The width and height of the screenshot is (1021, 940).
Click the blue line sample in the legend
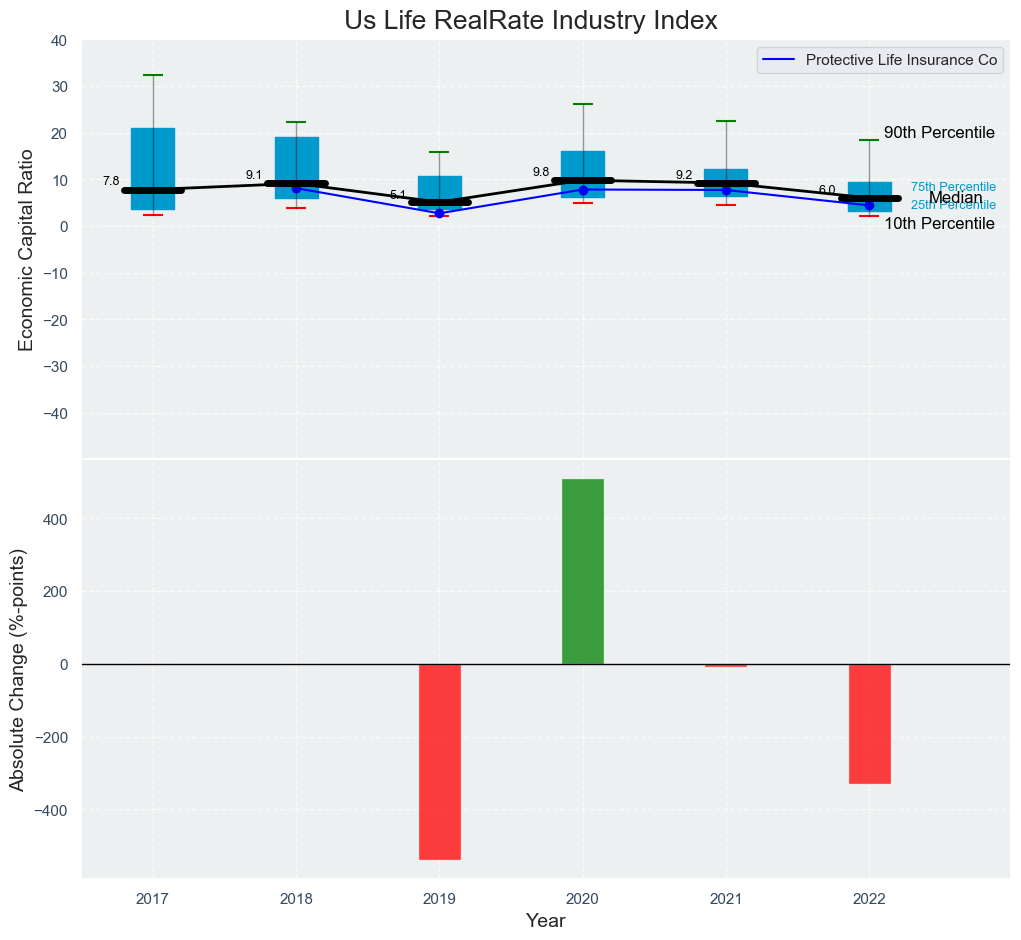point(779,61)
